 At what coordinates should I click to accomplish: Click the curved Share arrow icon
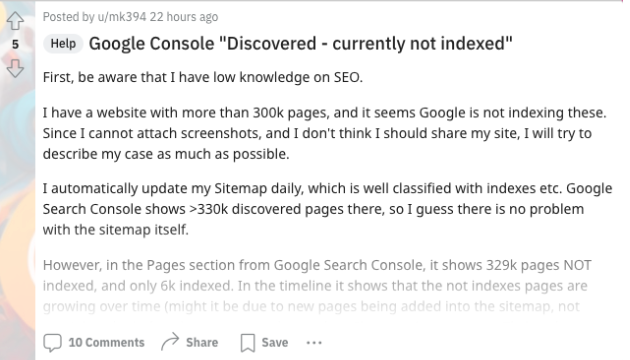click(x=170, y=342)
